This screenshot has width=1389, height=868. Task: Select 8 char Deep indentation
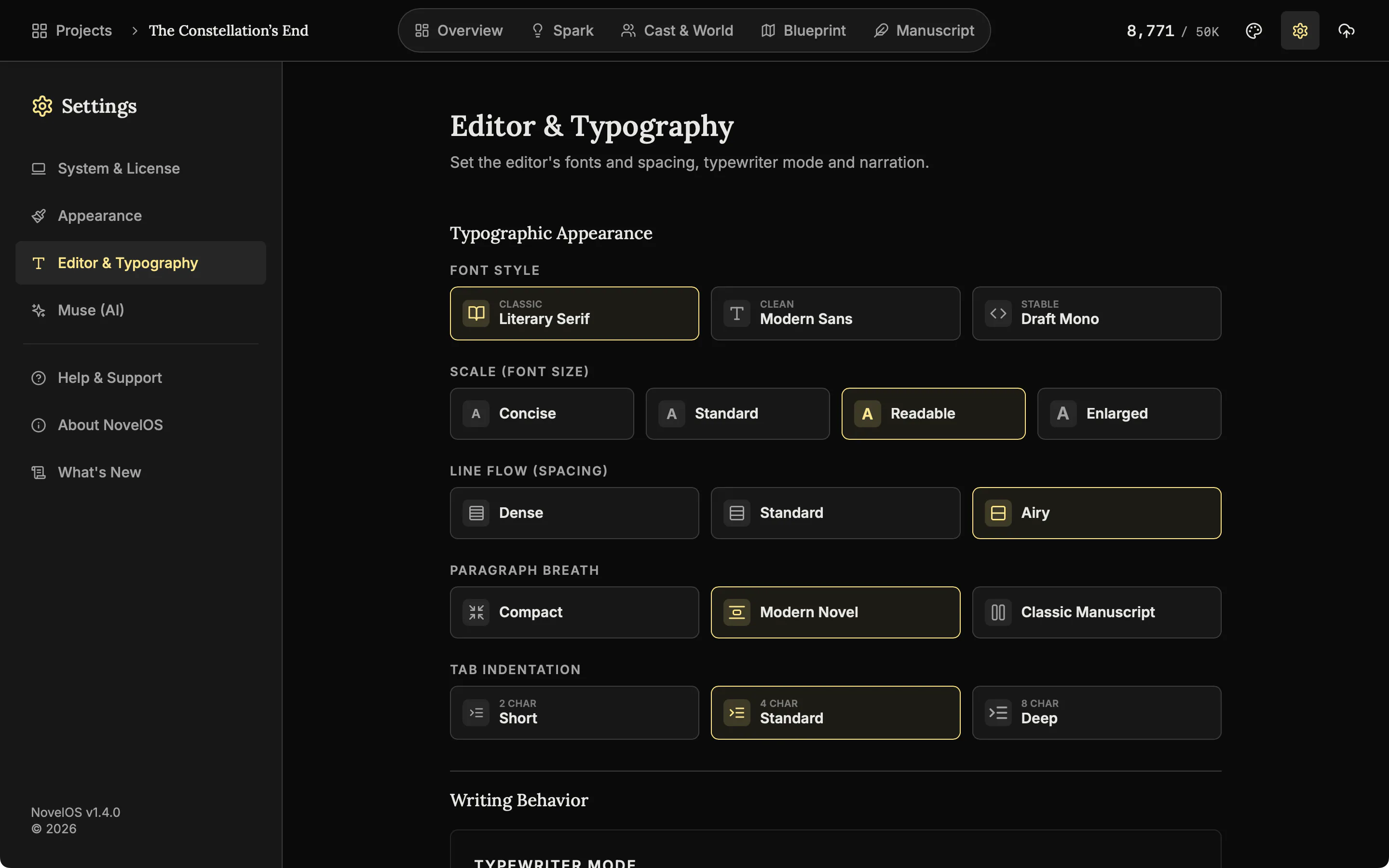pos(1096,712)
